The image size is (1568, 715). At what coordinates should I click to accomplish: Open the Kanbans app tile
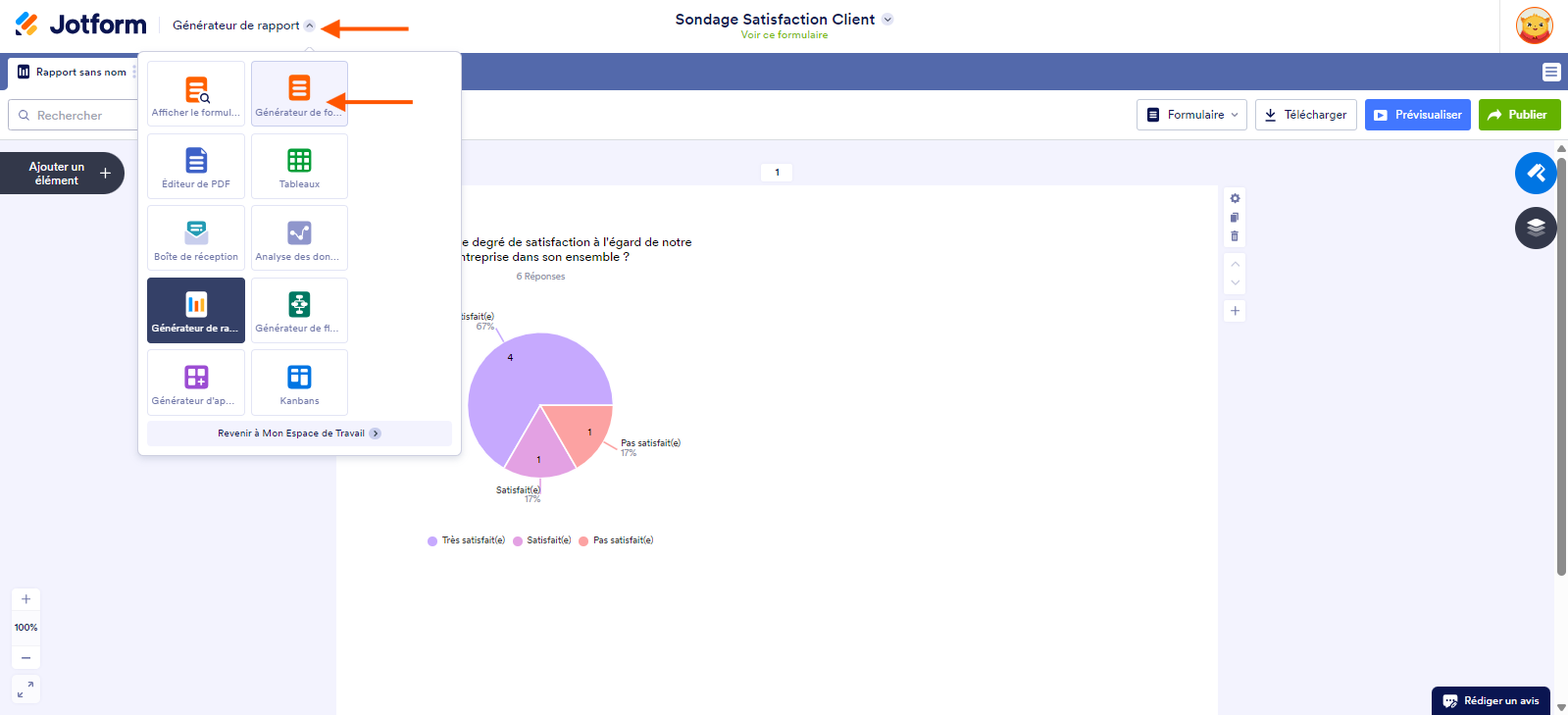click(x=299, y=383)
